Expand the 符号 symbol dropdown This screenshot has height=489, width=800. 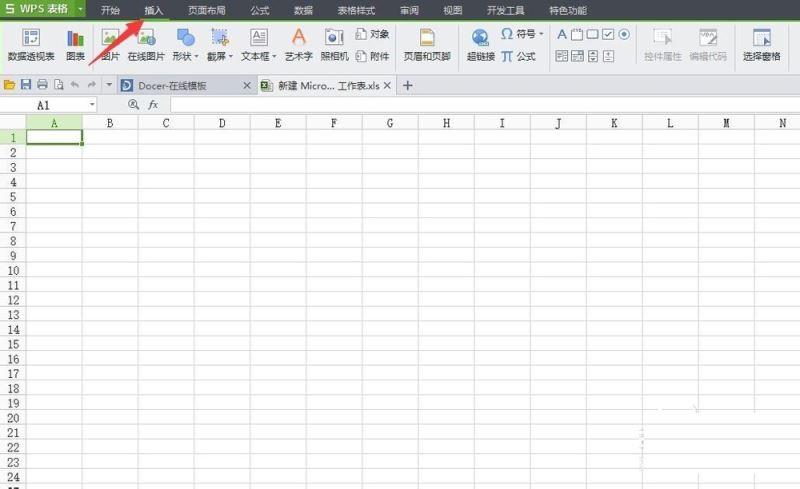coord(541,34)
